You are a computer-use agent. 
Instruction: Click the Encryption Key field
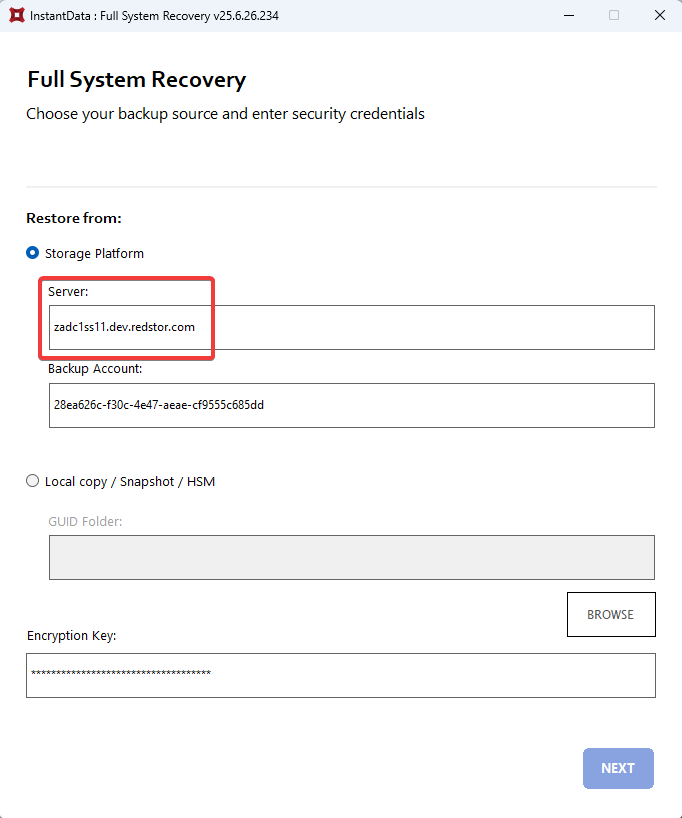(341, 675)
